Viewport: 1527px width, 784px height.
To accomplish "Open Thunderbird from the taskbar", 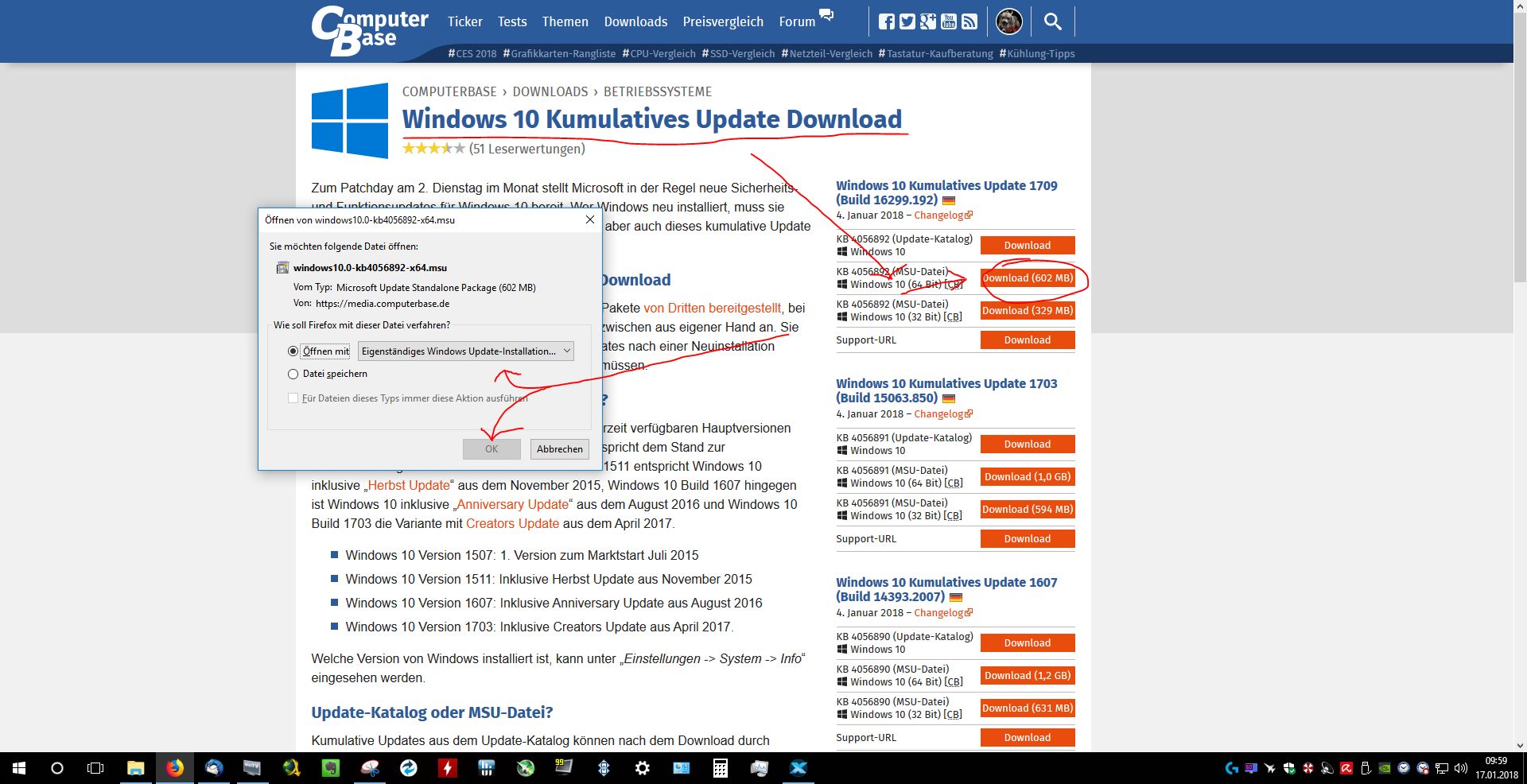I will [214, 768].
